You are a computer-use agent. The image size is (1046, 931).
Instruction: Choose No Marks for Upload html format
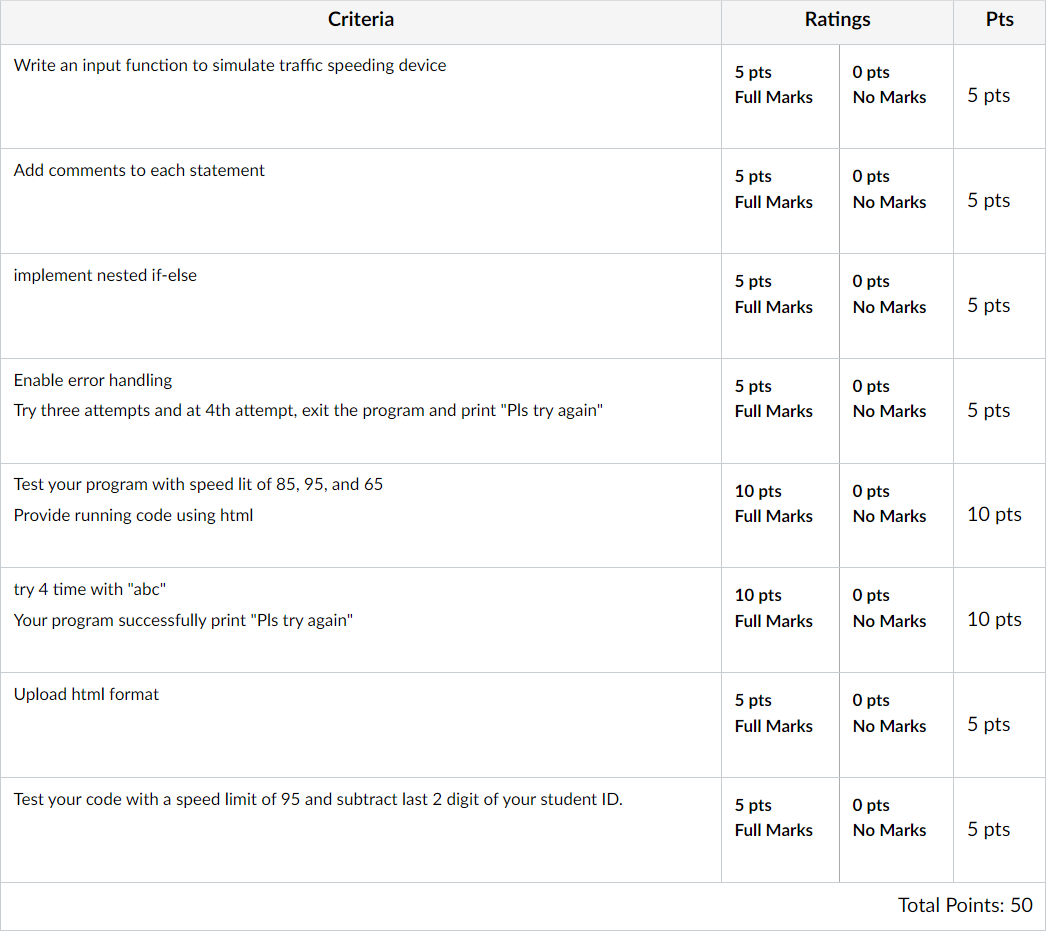click(896, 725)
